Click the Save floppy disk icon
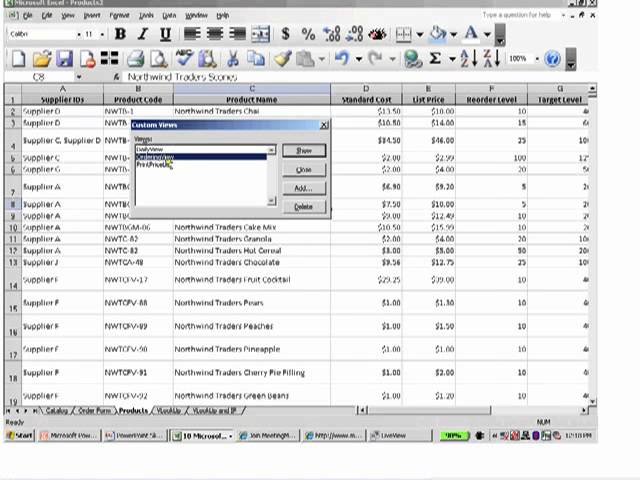 [x=64, y=59]
